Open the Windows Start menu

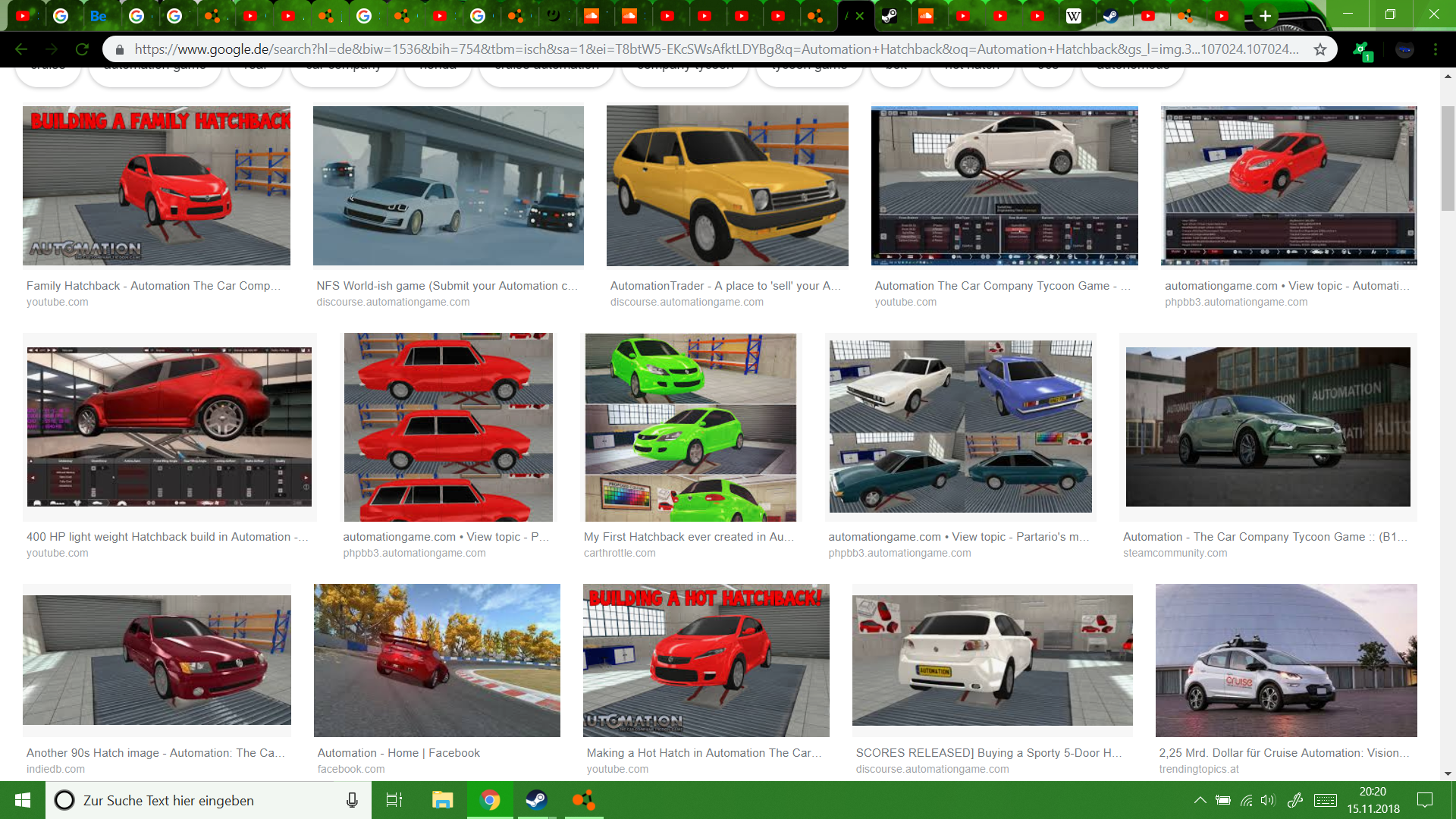pos(23,800)
